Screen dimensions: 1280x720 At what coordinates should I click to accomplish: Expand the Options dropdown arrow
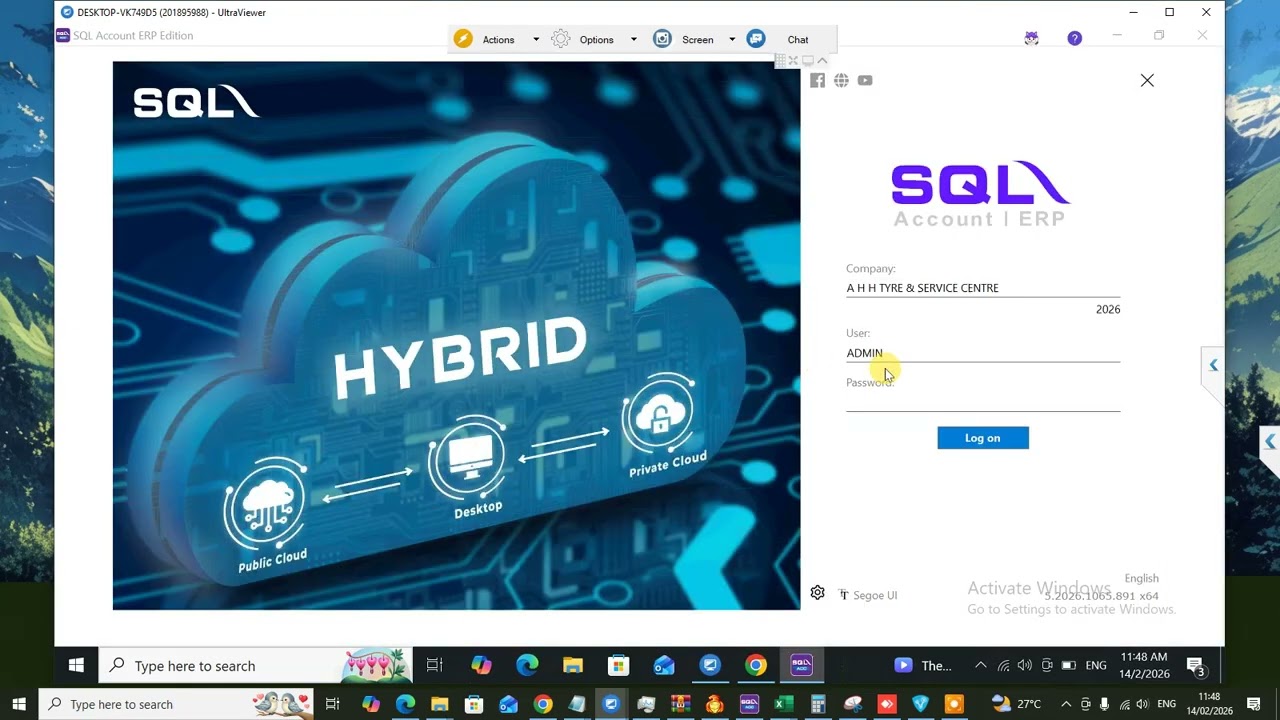click(633, 40)
